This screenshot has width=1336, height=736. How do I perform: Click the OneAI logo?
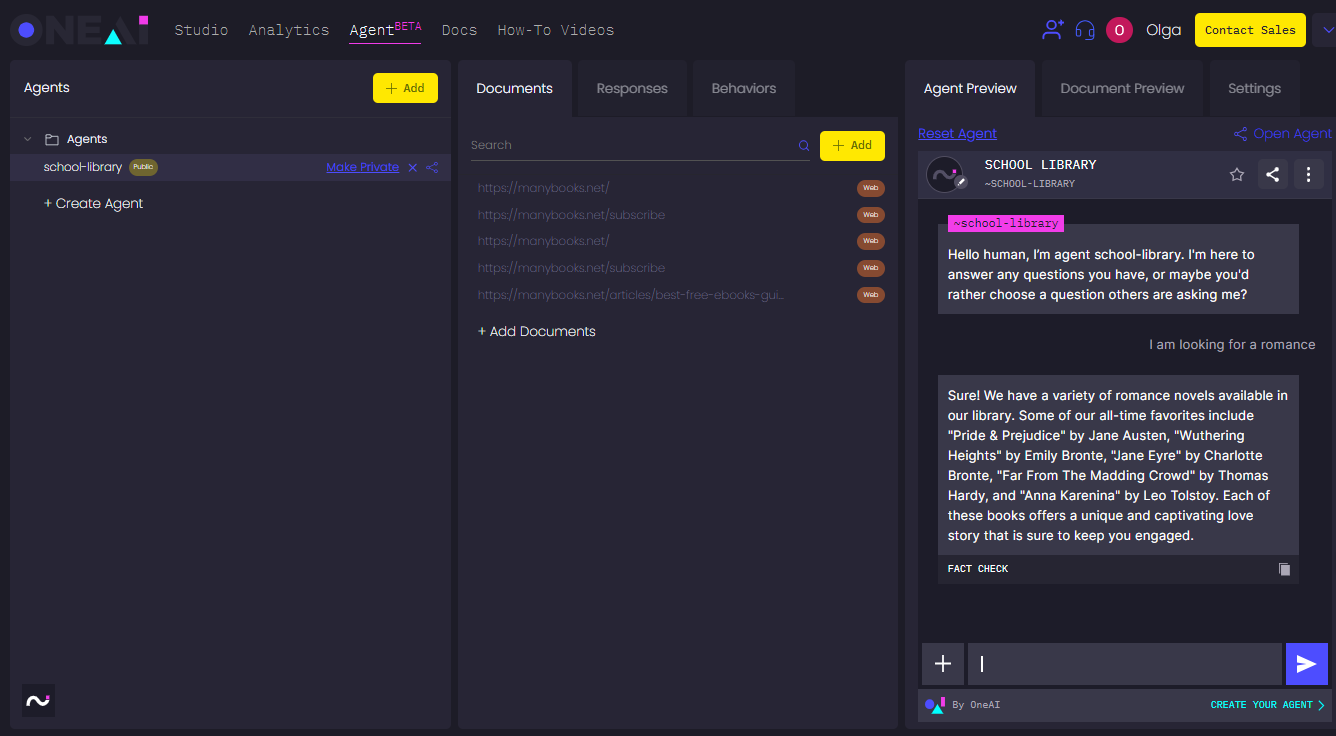pyautogui.click(x=80, y=30)
